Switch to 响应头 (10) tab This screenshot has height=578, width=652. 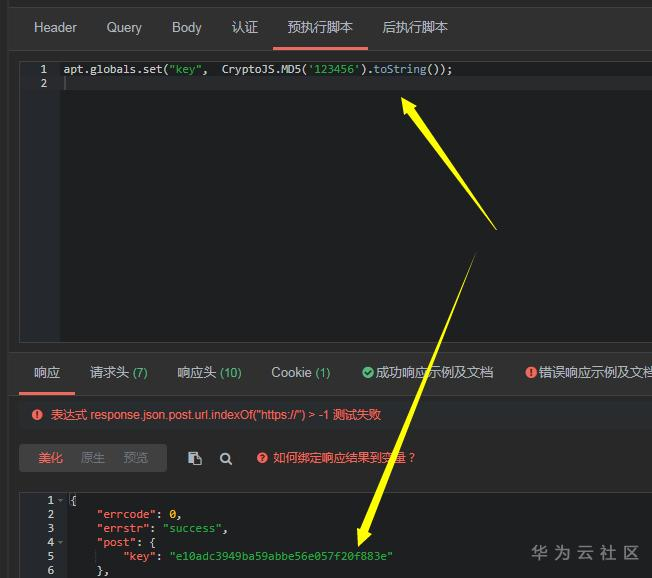209,372
